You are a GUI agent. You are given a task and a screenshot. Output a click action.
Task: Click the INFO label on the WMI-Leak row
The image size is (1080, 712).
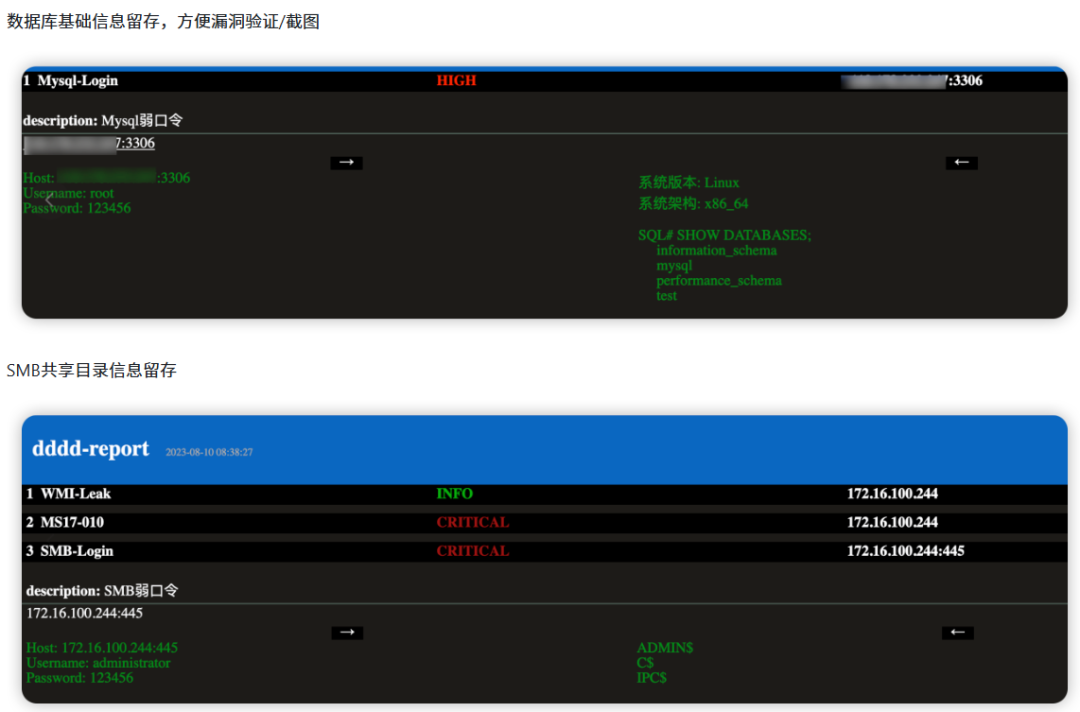point(454,493)
